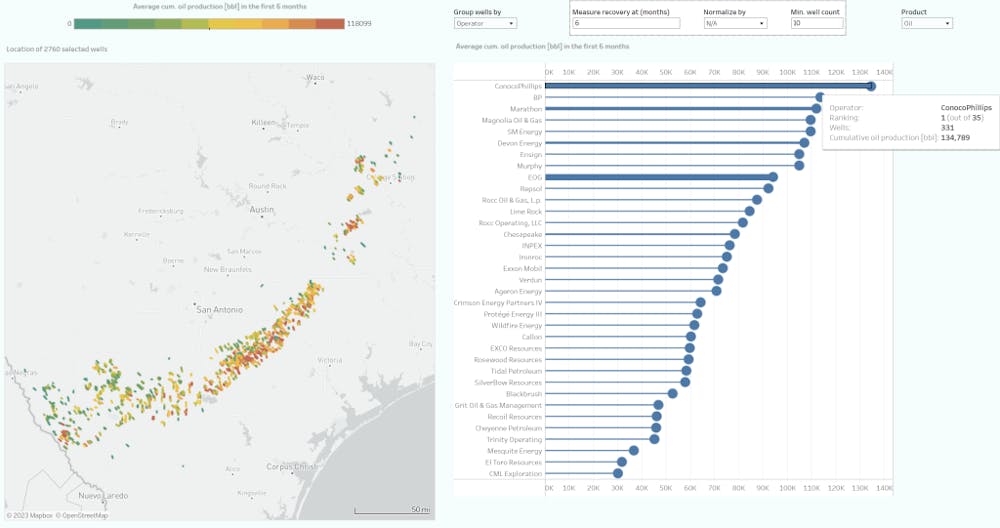The height and width of the screenshot is (528, 1000).
Task: Click the ConocoPhillips operator label
Action: click(x=518, y=86)
